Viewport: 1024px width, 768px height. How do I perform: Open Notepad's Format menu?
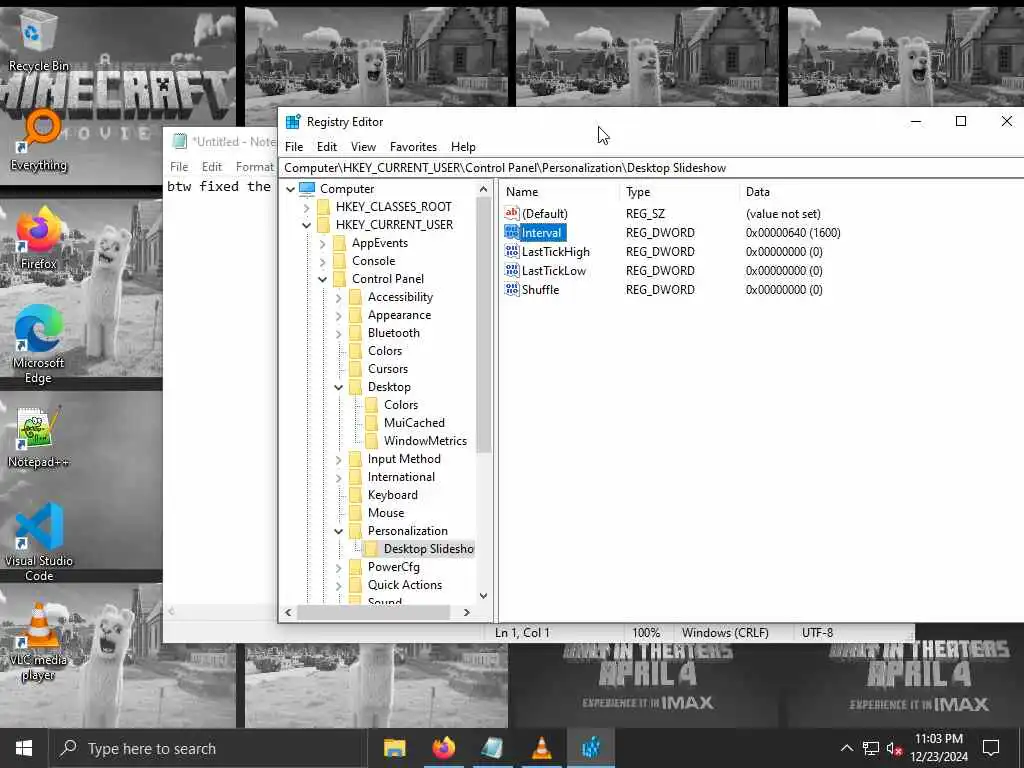(x=255, y=167)
